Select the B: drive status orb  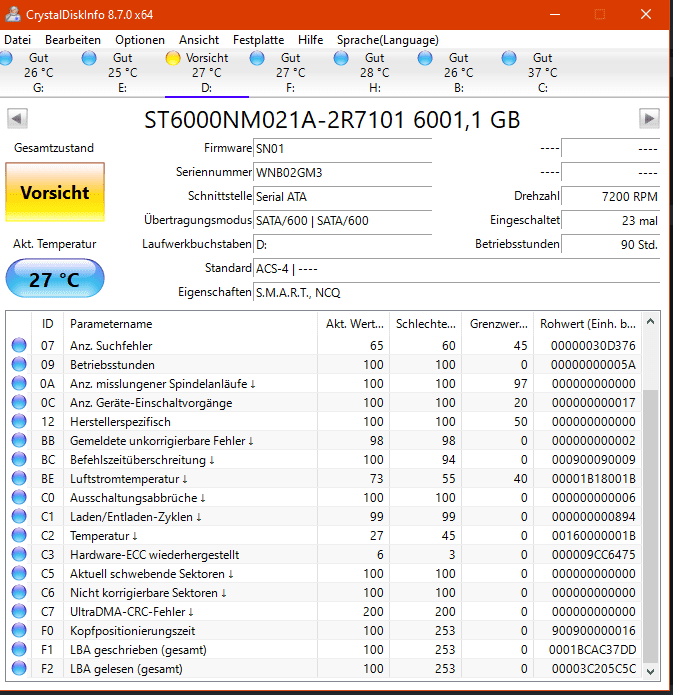point(425,58)
